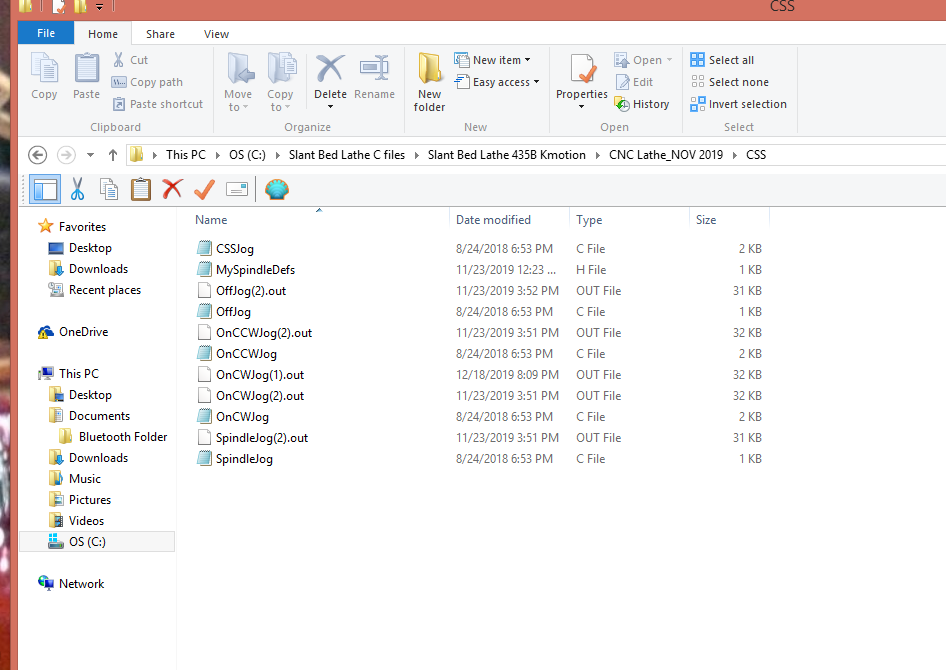
Task: Click the orange checkmark properties toolbar icon
Action: [204, 189]
